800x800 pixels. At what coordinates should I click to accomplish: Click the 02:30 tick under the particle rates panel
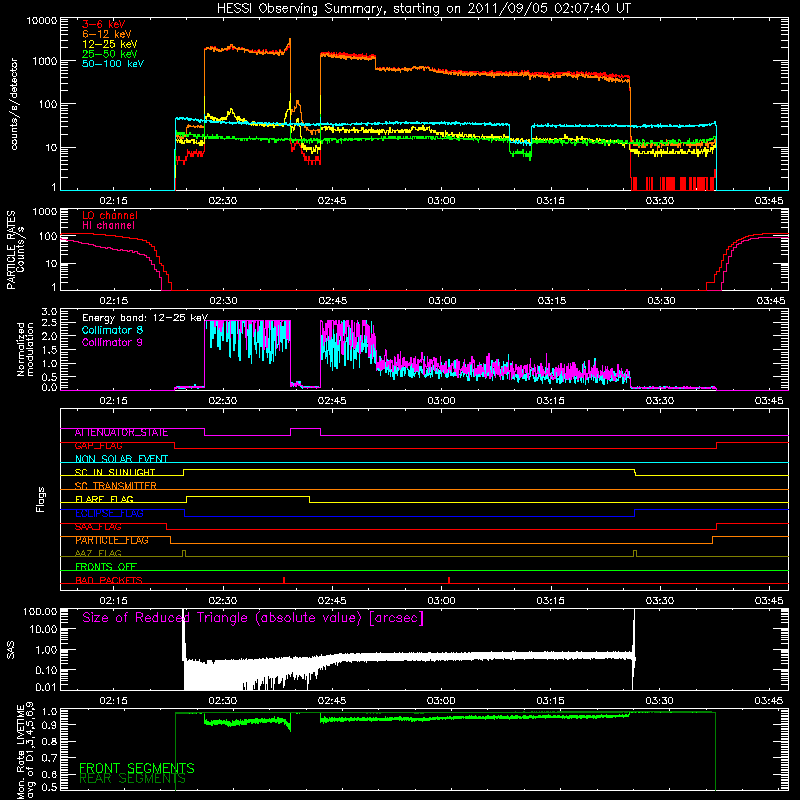pos(223,301)
